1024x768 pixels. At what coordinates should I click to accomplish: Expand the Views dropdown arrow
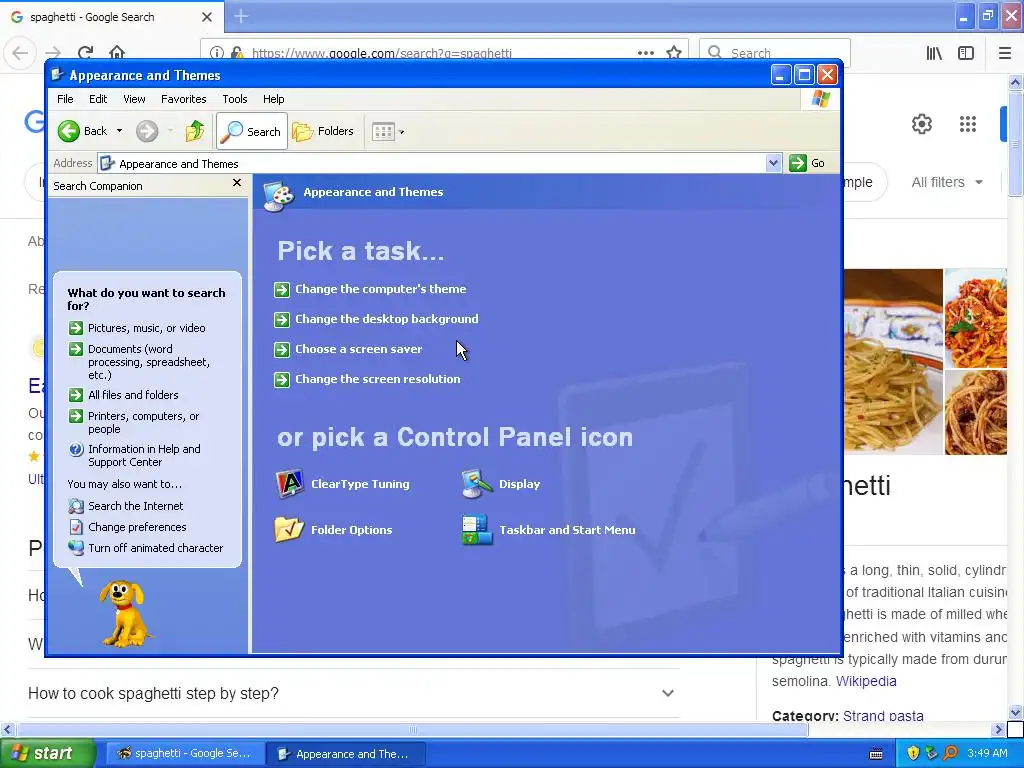402,132
